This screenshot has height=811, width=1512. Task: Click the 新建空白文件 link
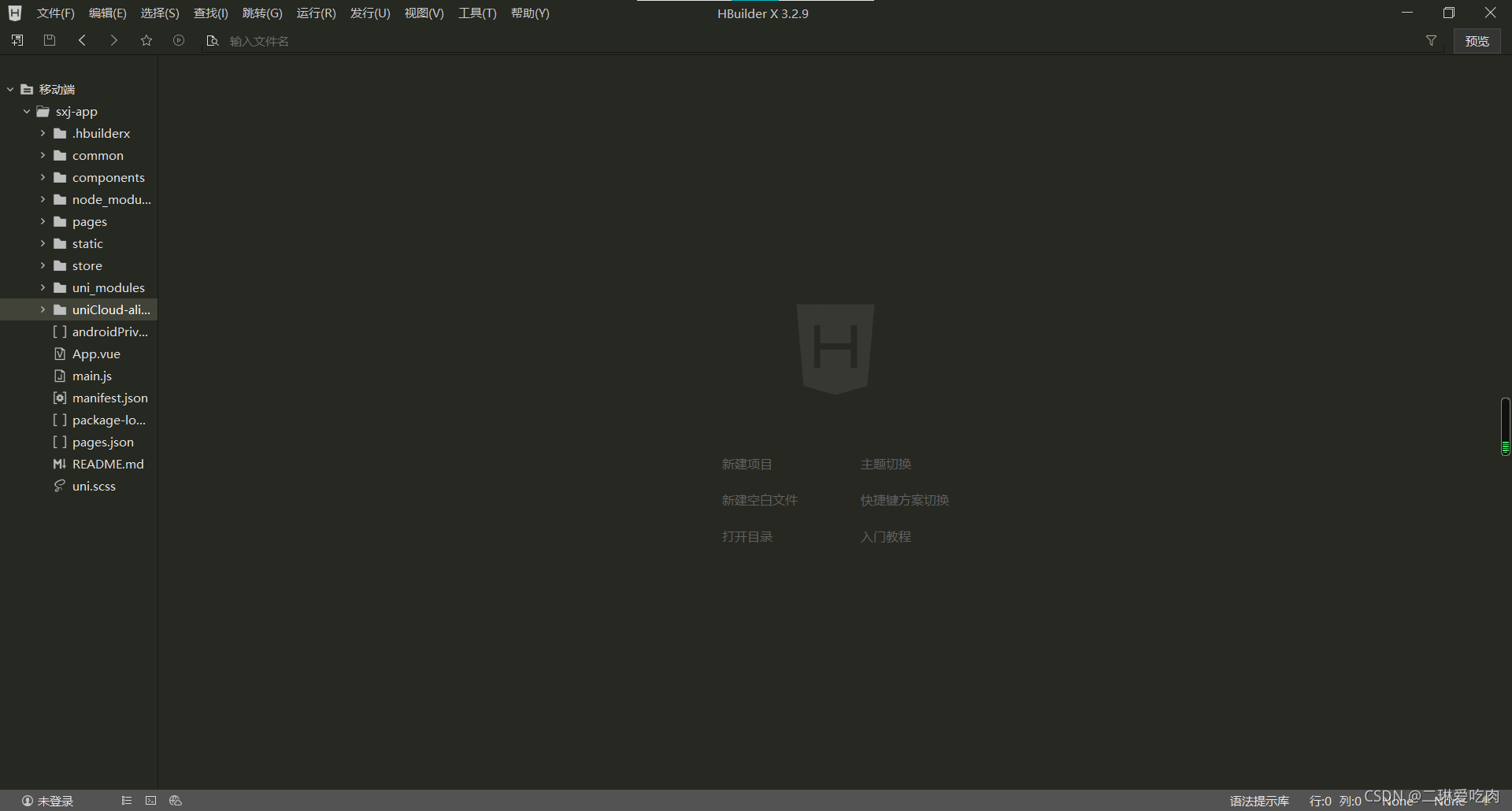click(759, 500)
